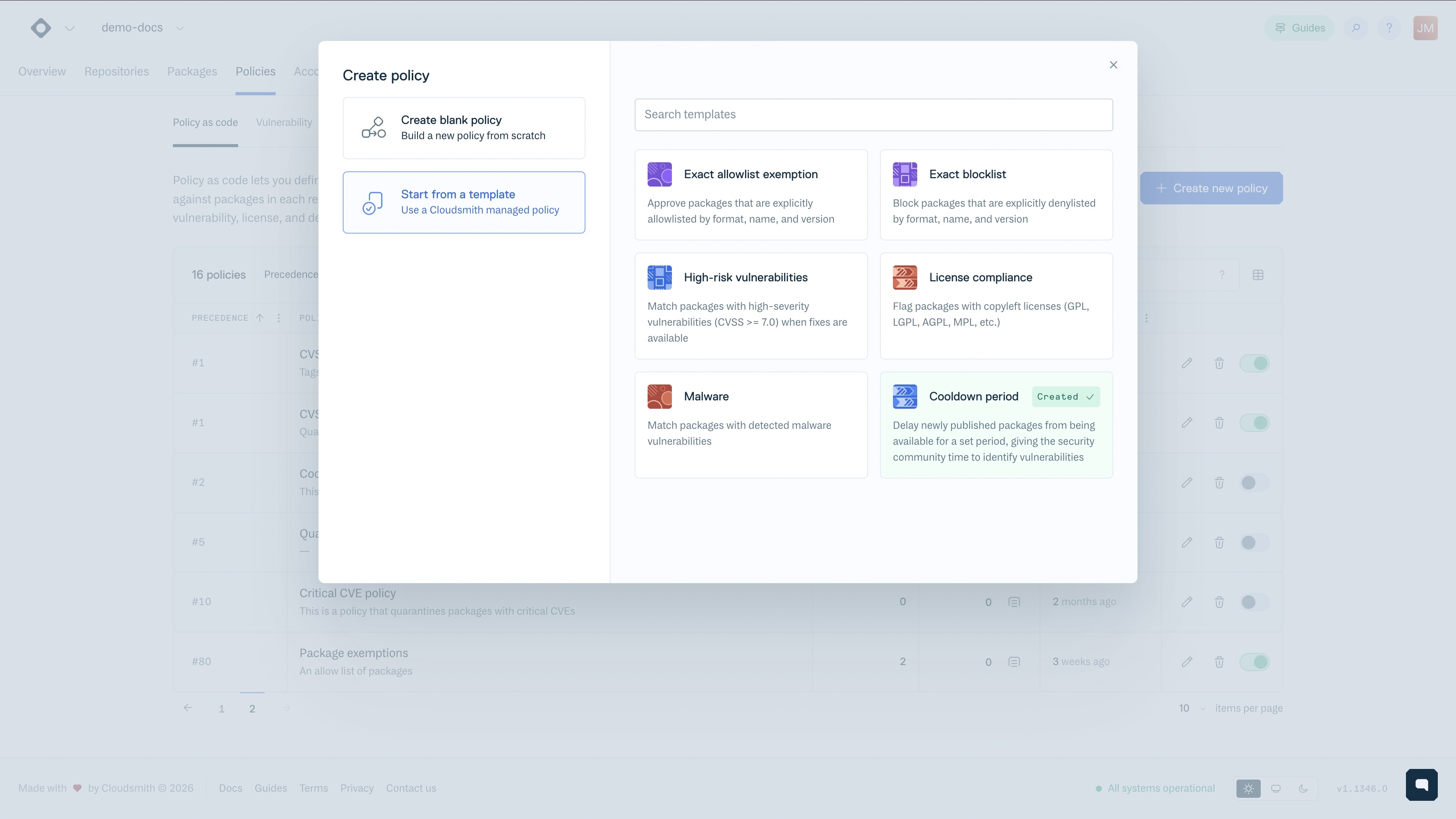1456x819 pixels.
Task: Go to the Repositories tab
Action: pos(116,72)
